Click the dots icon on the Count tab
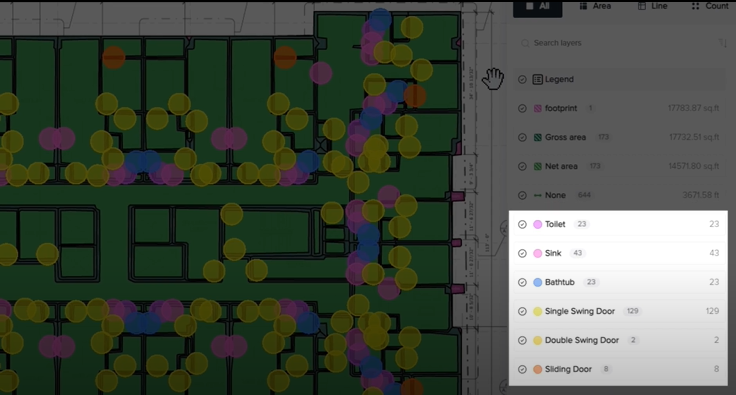Image resolution: width=736 pixels, height=395 pixels. tap(696, 6)
